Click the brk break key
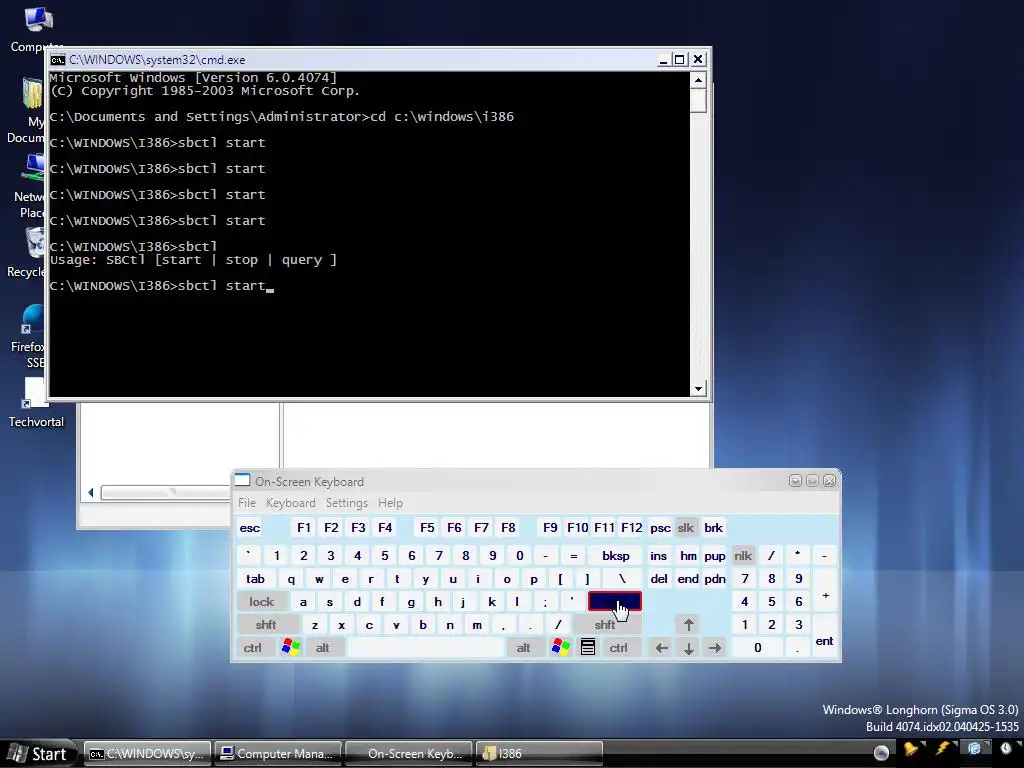This screenshot has width=1024, height=768. click(713, 528)
